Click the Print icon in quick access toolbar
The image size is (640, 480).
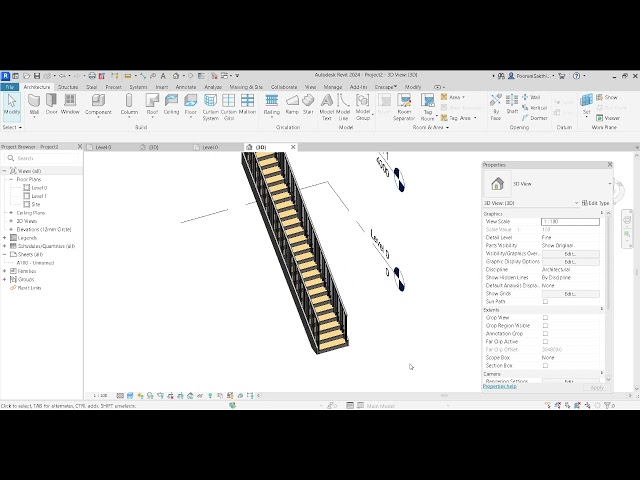[92, 76]
